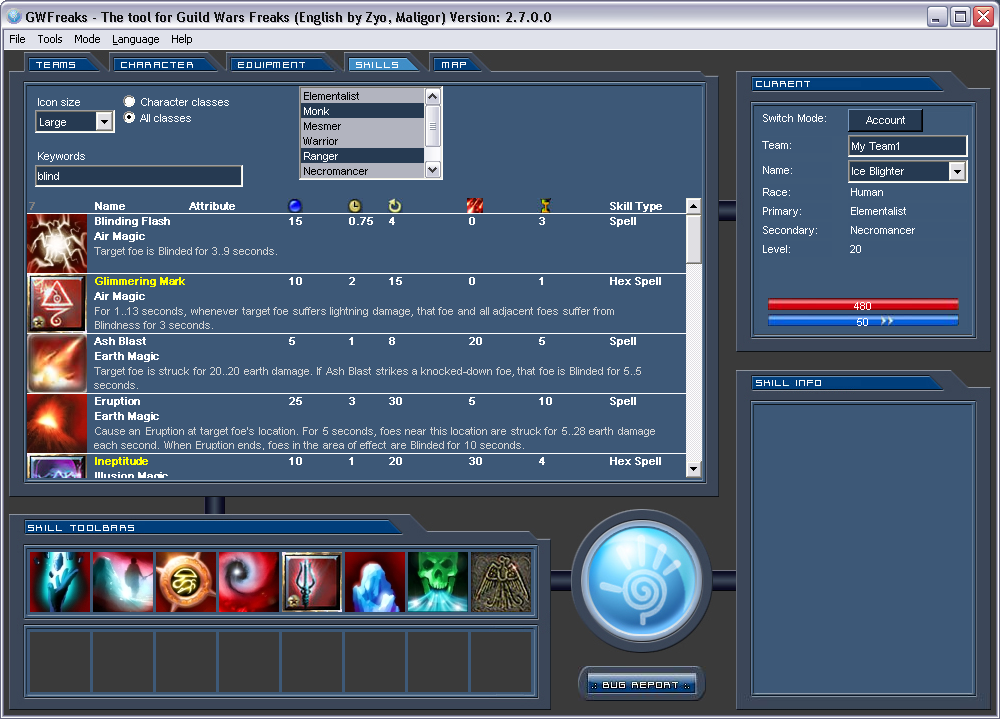This screenshot has height=719, width=1000.
Task: Click the red health bar showing 480
Action: (863, 306)
